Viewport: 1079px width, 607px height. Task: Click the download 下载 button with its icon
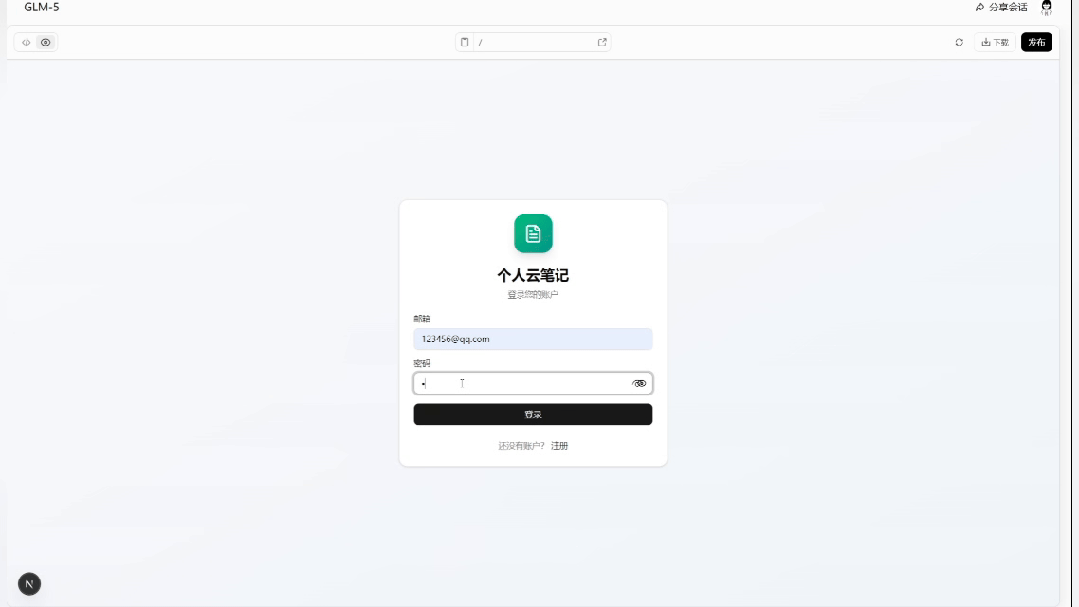pos(994,42)
